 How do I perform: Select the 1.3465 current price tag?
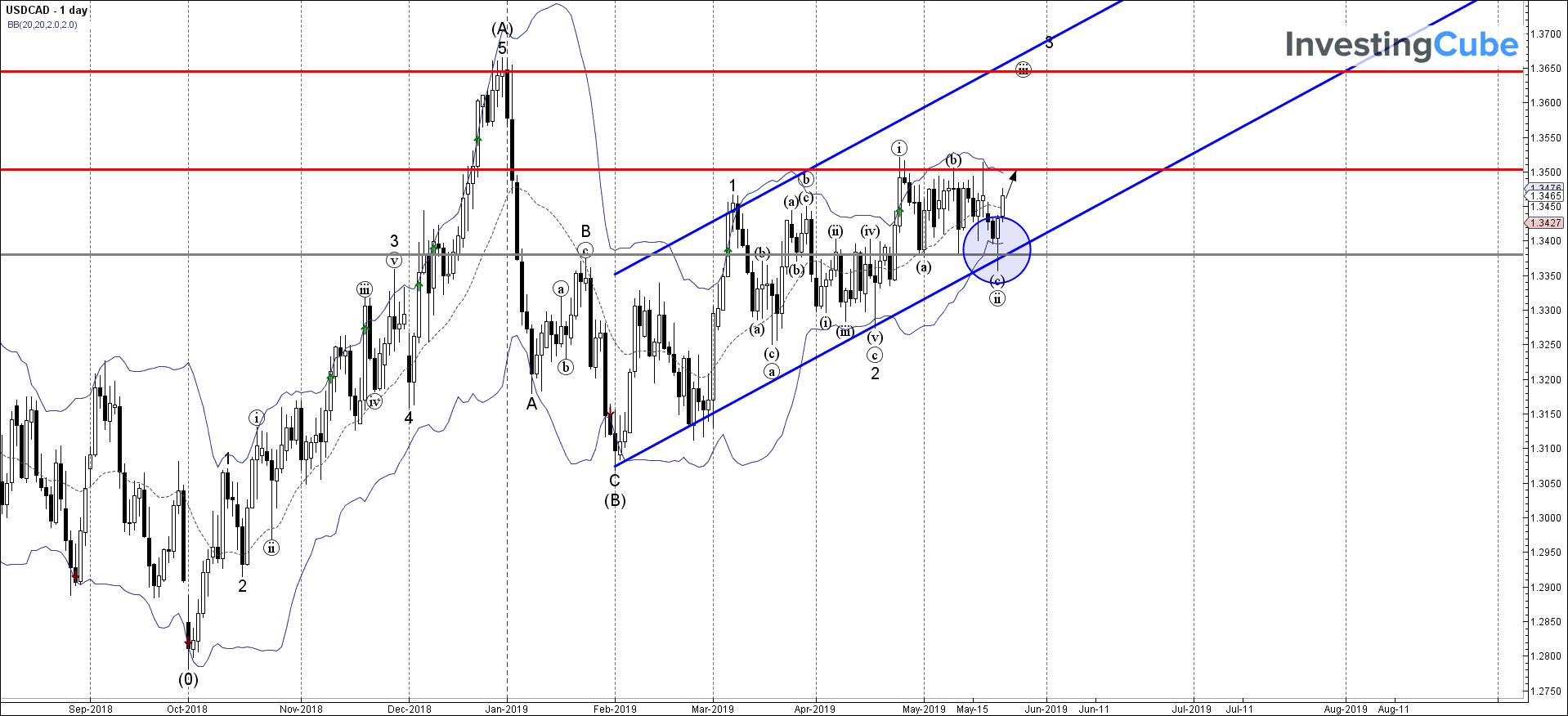tap(1545, 196)
